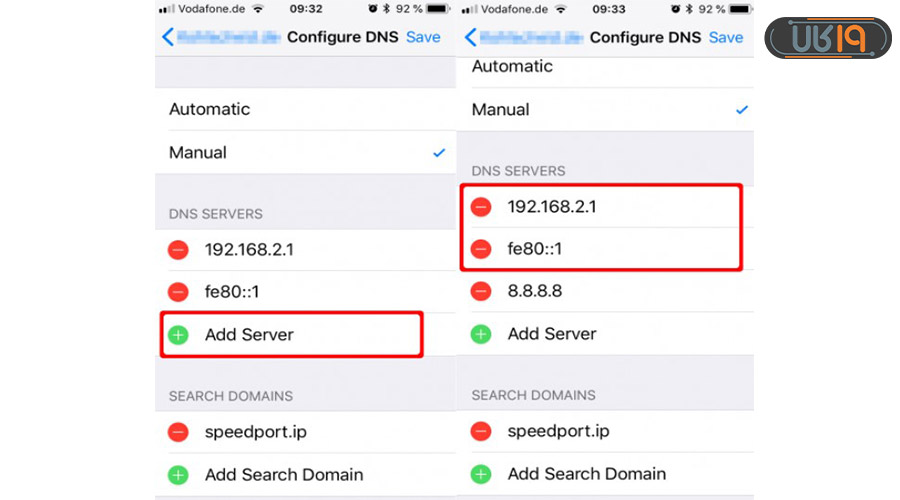Tap green plus beside Add Server, left phone
Screen dimensions: 900x500
[x=178, y=335]
